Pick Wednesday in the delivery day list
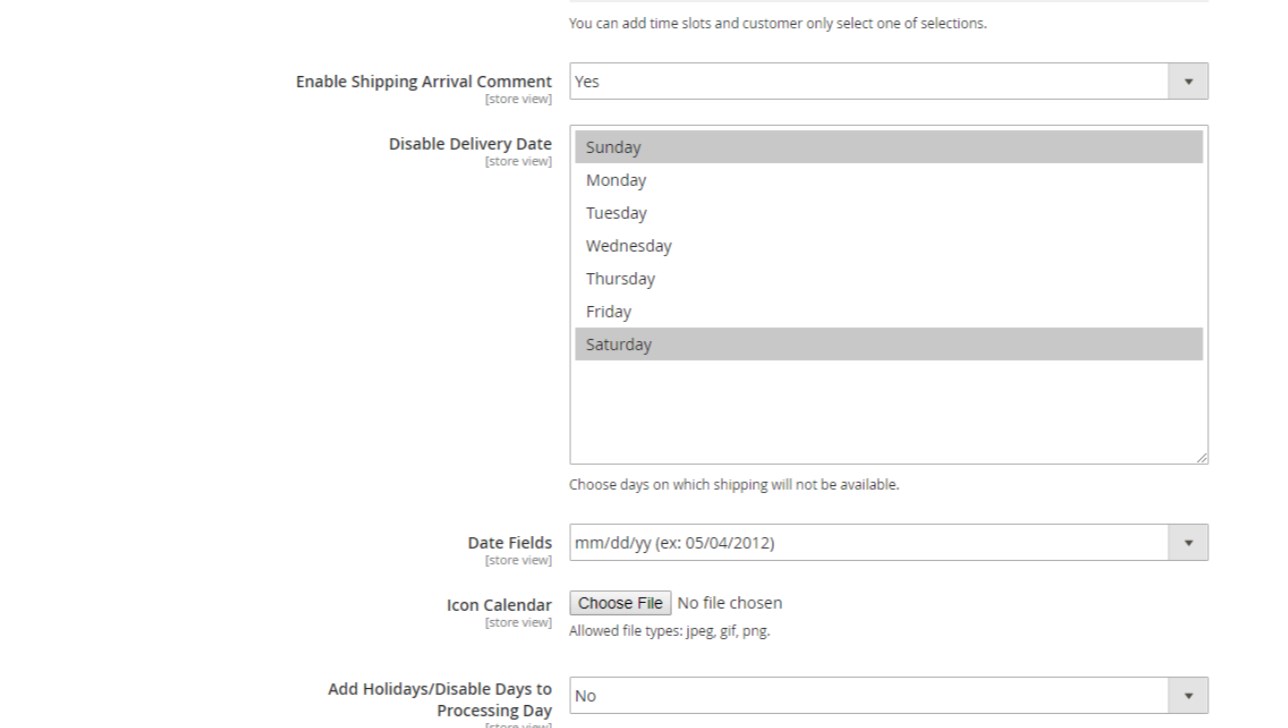The width and height of the screenshot is (1288, 728). (628, 246)
